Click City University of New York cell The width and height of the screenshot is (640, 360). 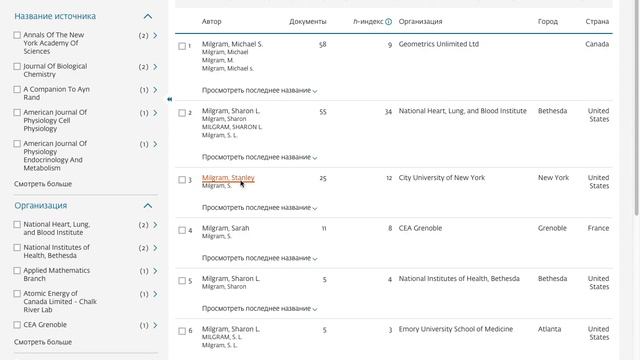point(442,178)
